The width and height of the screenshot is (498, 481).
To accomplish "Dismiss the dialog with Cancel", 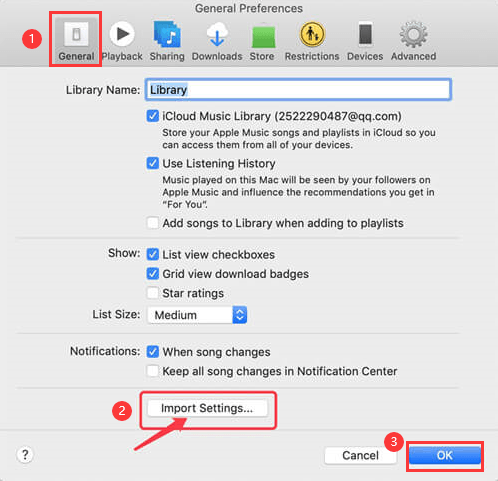I will [360, 455].
